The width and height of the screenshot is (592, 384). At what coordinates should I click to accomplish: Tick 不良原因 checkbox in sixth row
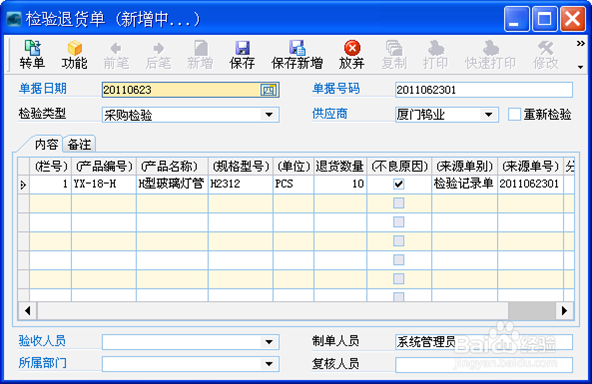coord(399,279)
